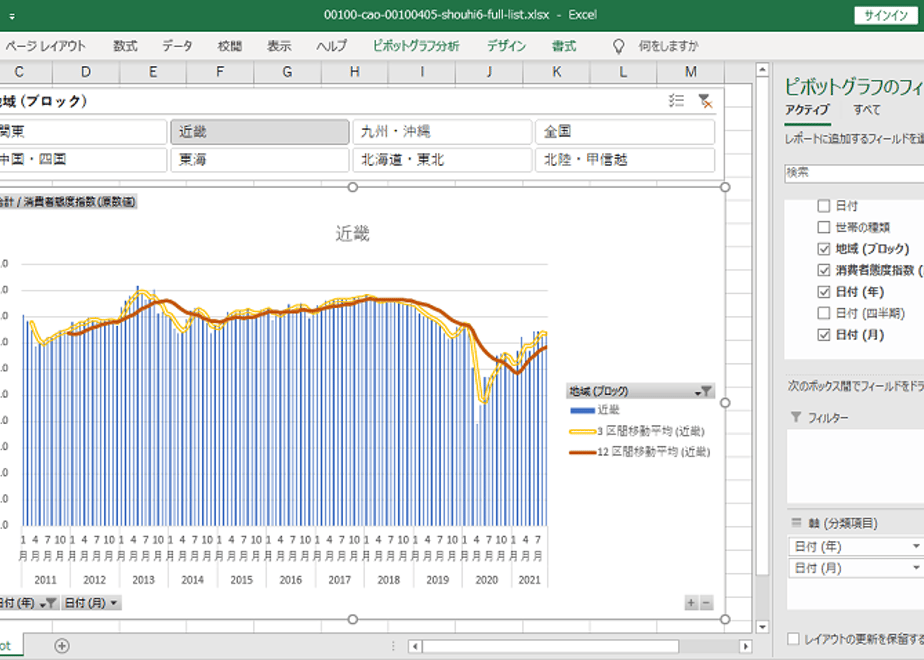
Task: Click the blue 近畿 legend swatch
Action: (x=582, y=410)
